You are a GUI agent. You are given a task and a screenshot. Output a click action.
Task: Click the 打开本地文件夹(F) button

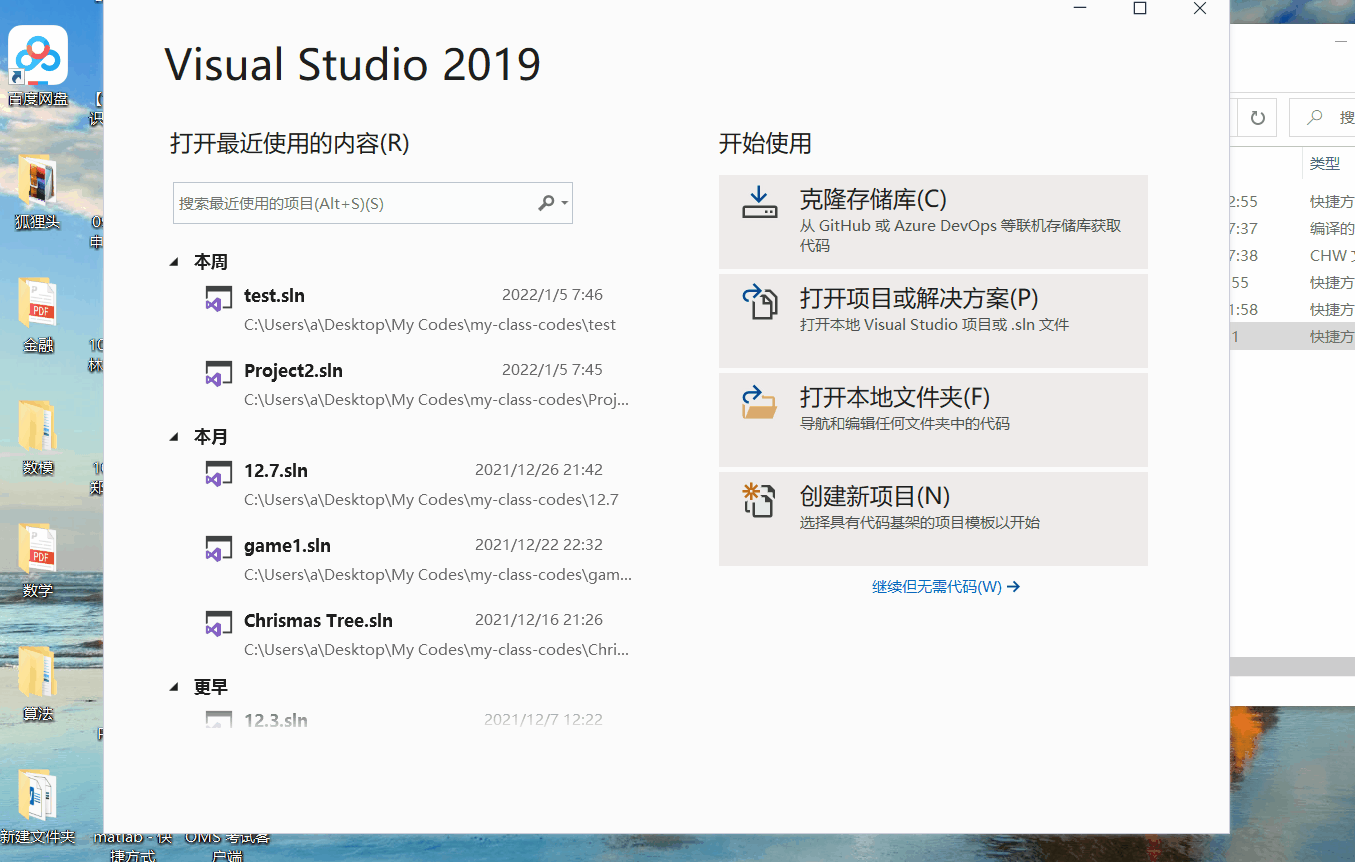(933, 420)
